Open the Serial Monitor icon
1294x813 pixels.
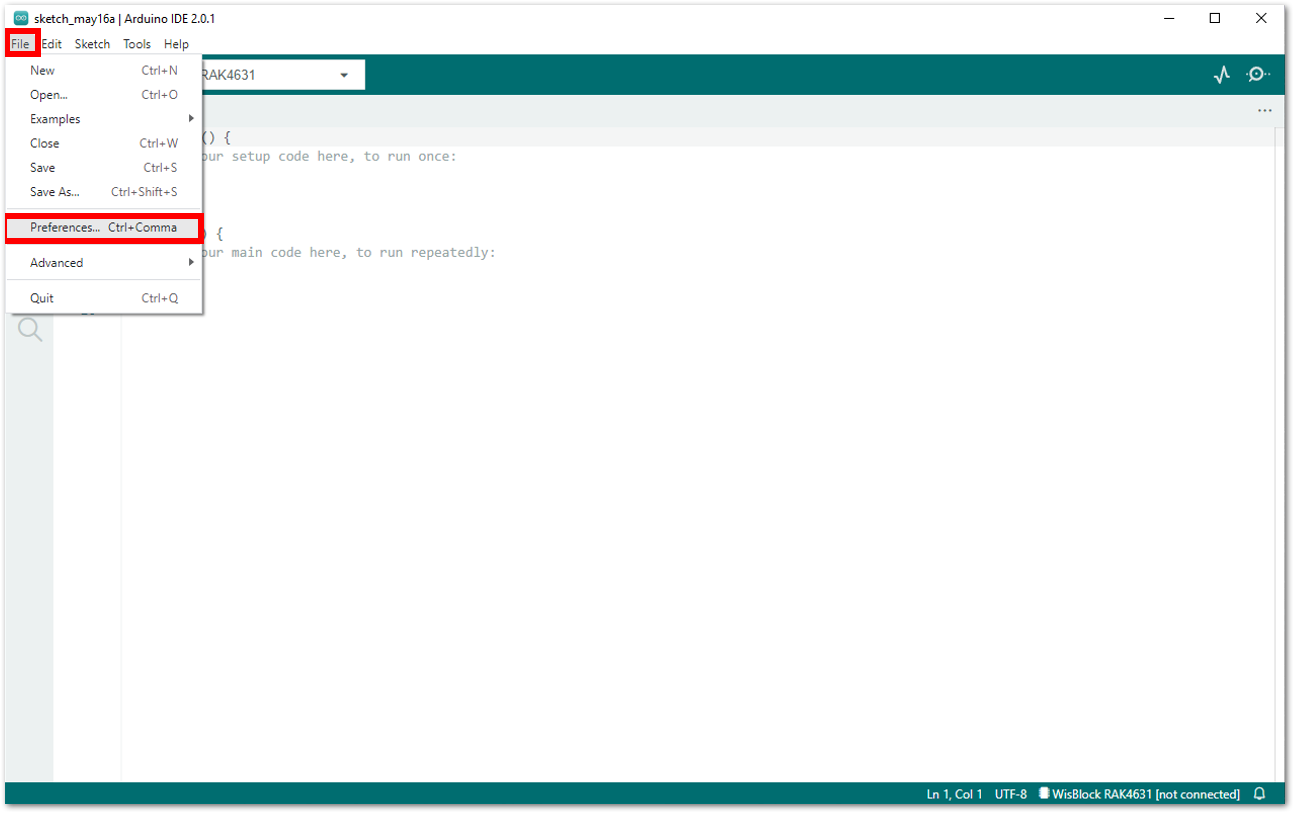point(1258,75)
